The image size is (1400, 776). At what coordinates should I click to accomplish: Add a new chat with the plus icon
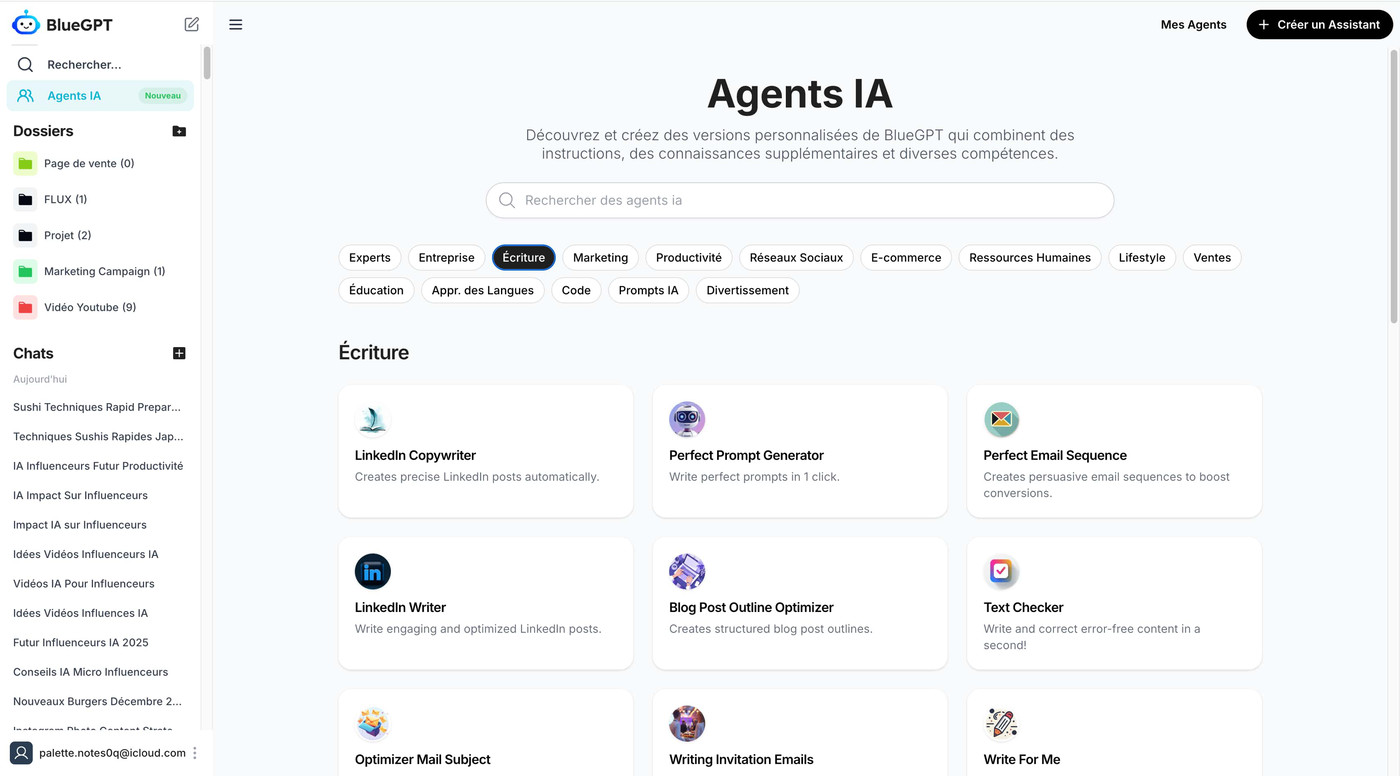click(x=179, y=353)
